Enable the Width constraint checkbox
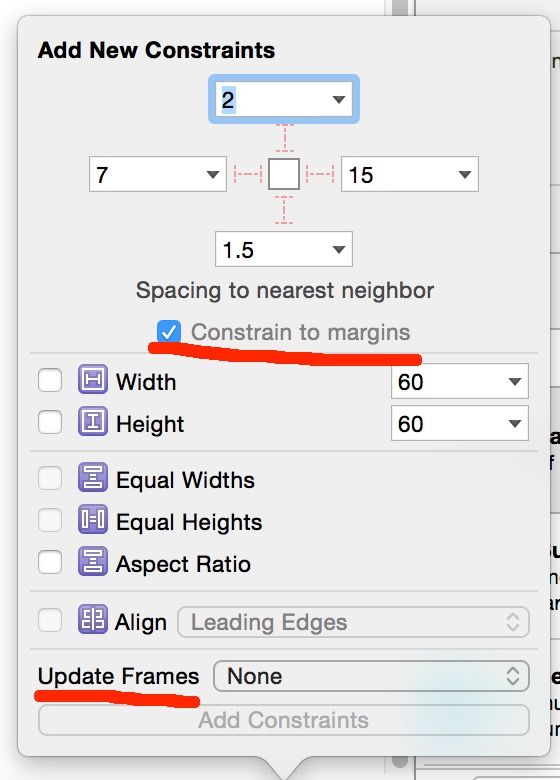The height and width of the screenshot is (780, 560). point(50,381)
